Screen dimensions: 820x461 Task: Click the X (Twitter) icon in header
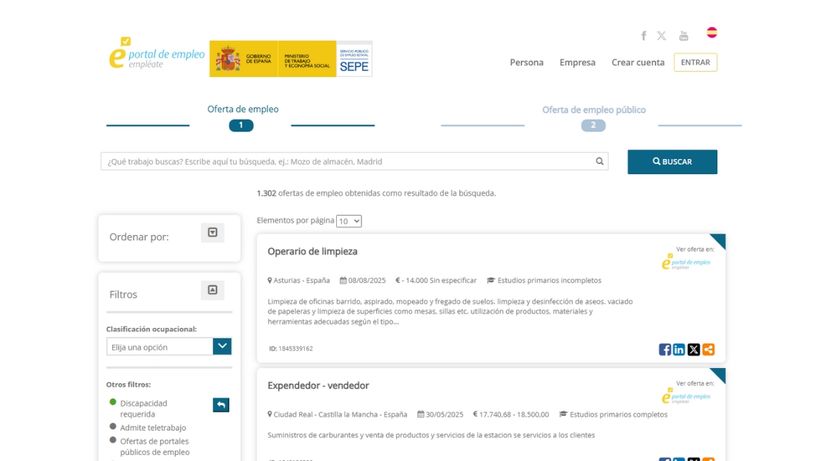[x=662, y=36]
